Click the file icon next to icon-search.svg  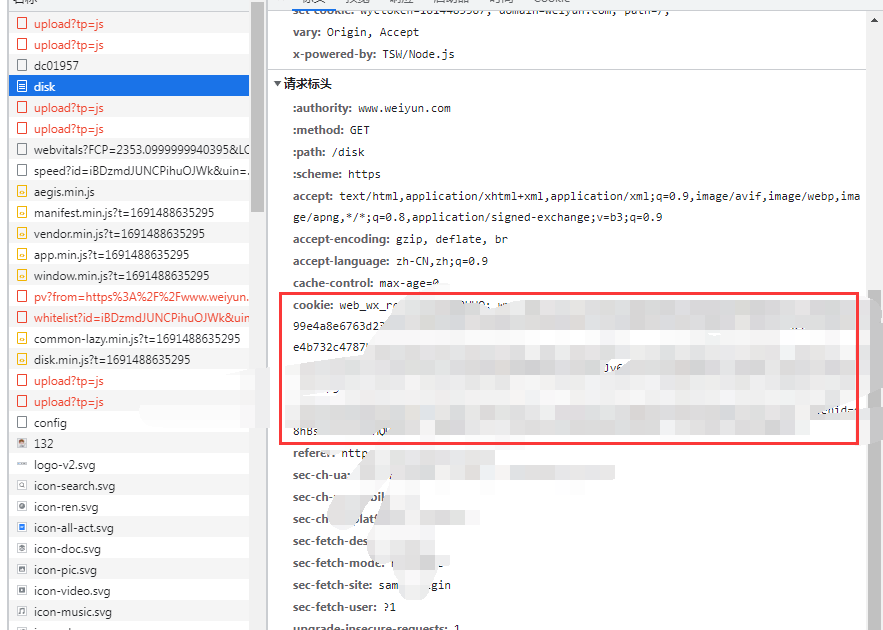pyautogui.click(x=22, y=486)
